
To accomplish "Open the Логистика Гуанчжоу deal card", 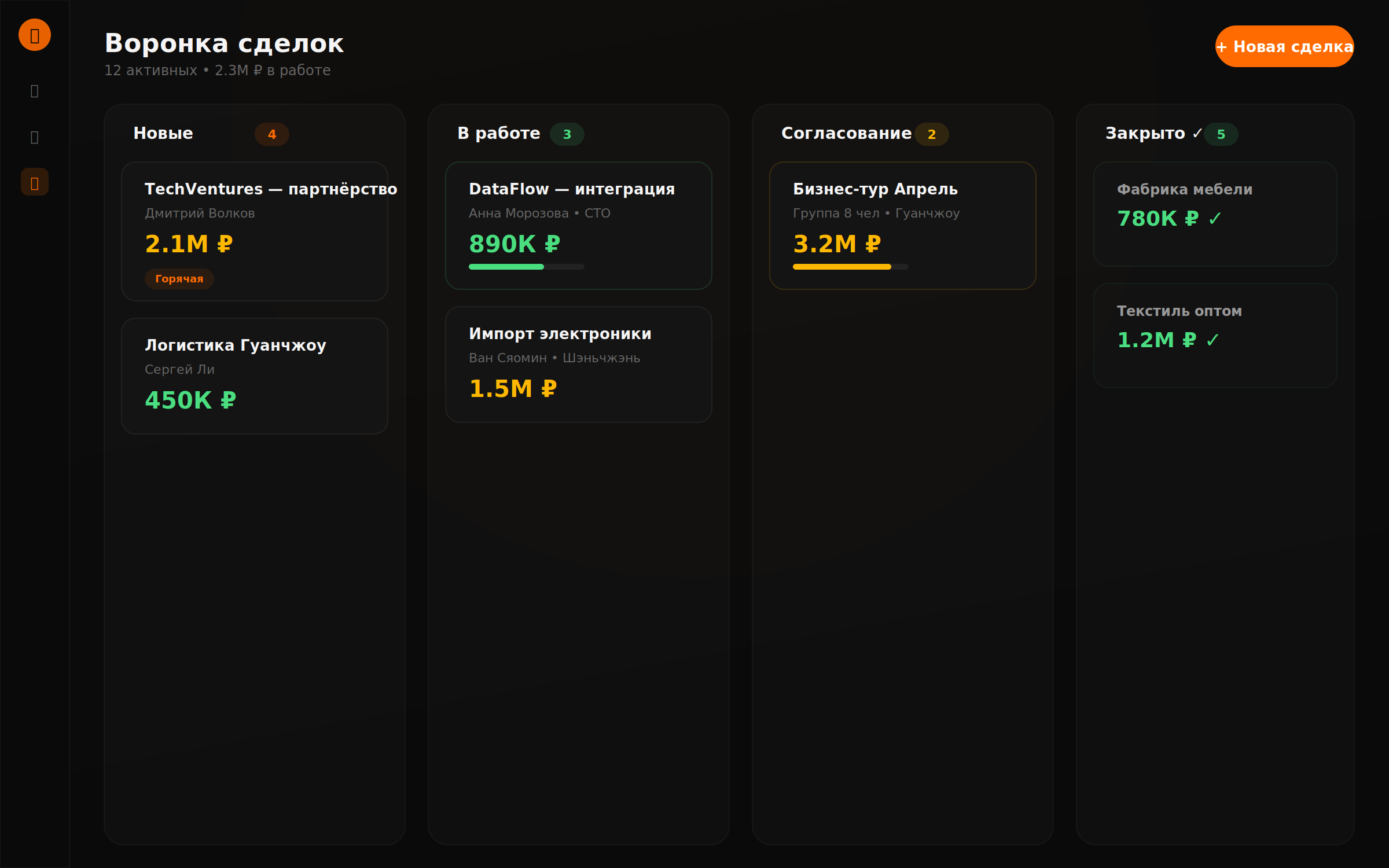I will pyautogui.click(x=255, y=376).
